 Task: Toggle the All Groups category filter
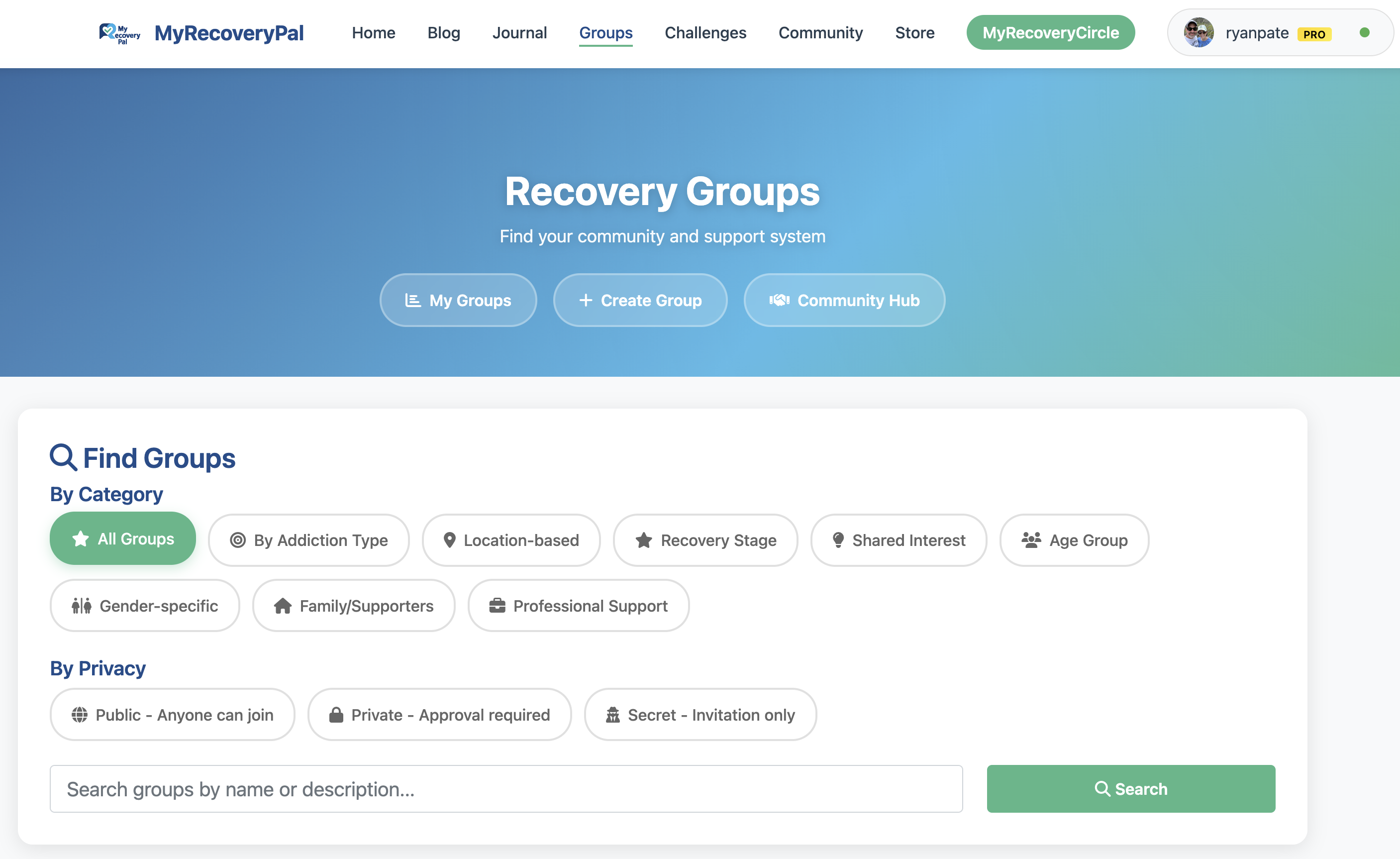tap(123, 538)
